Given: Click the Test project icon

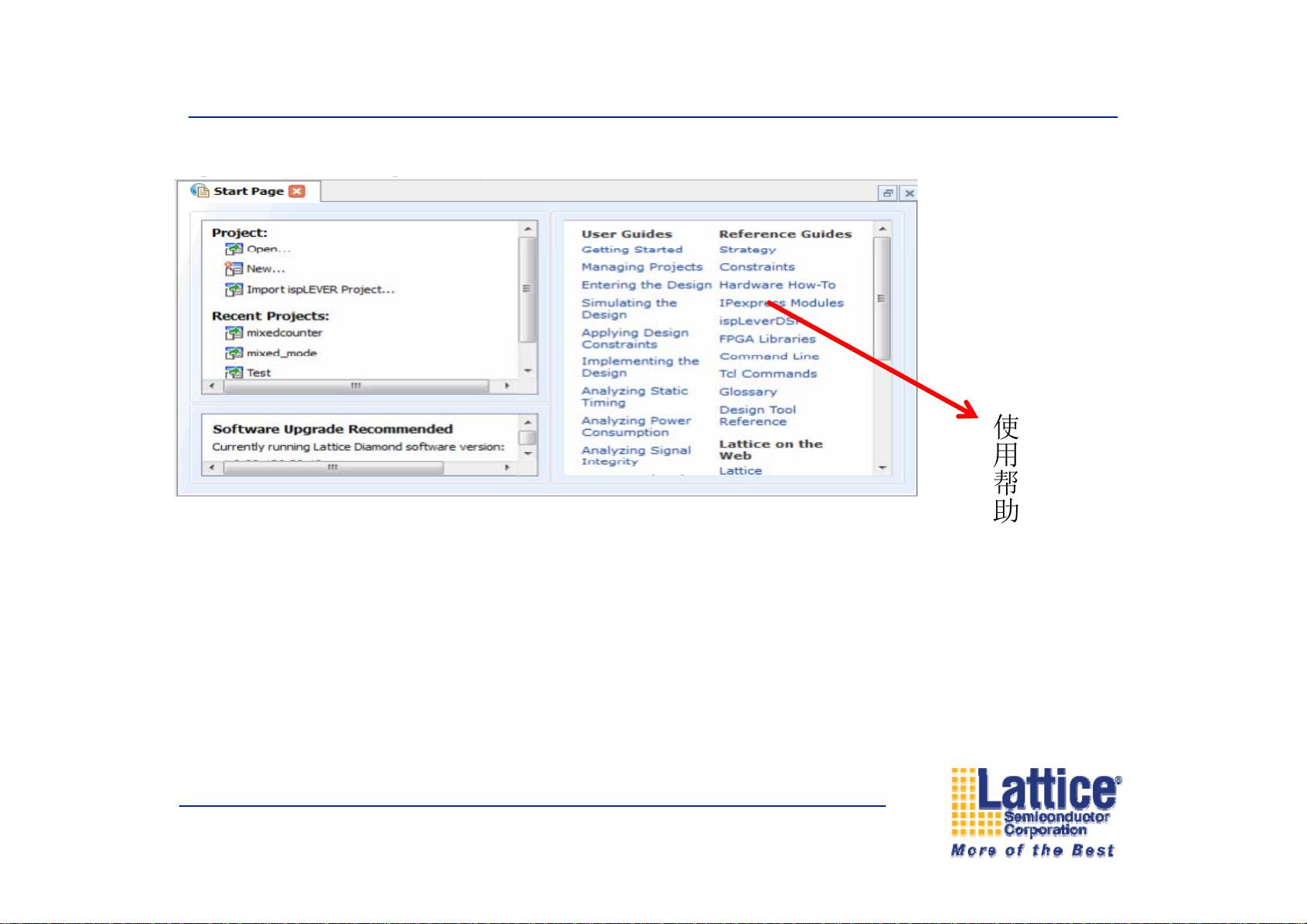Looking at the screenshot, I should click(x=233, y=372).
